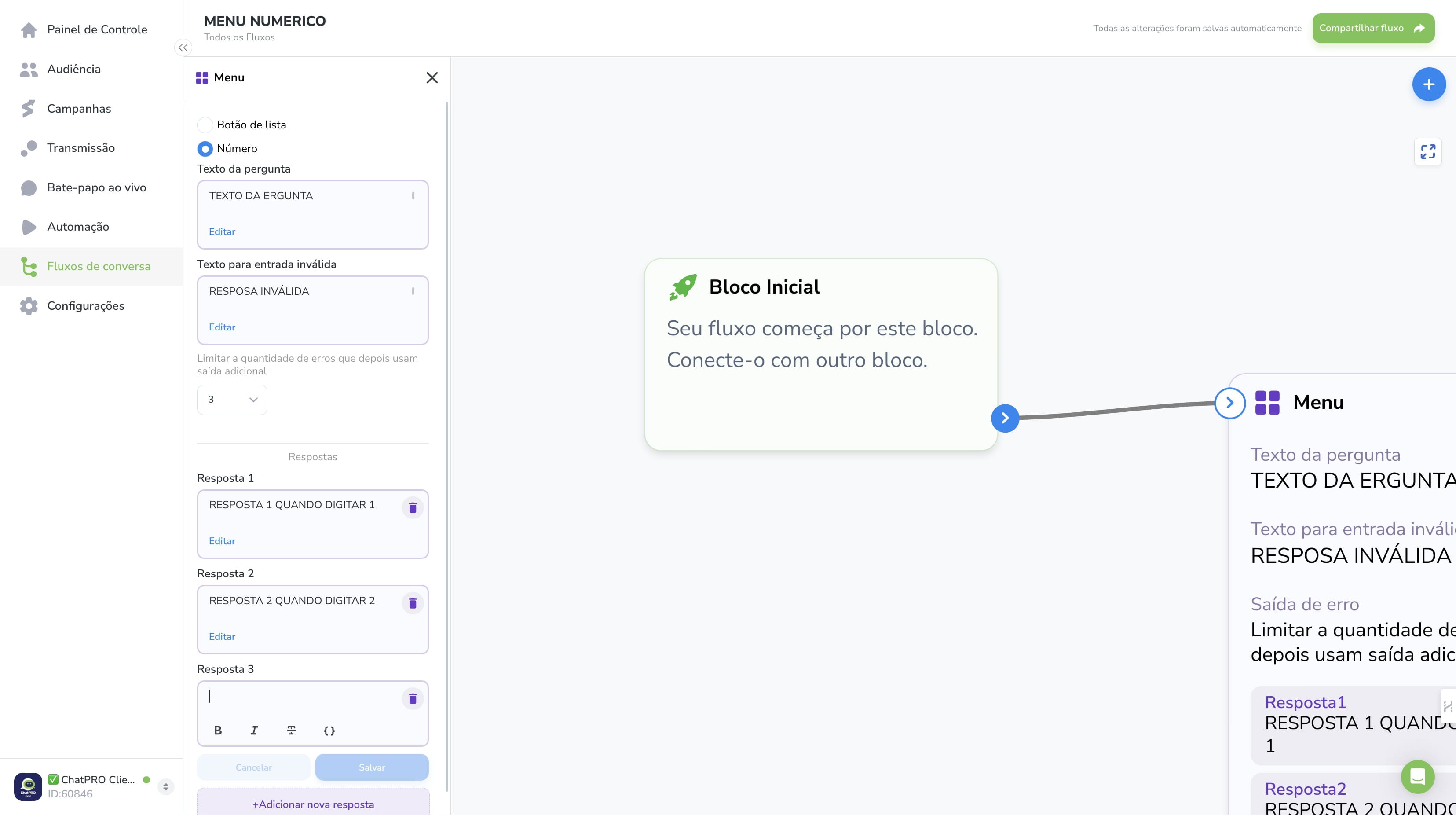Go to Audiência section

point(74,69)
